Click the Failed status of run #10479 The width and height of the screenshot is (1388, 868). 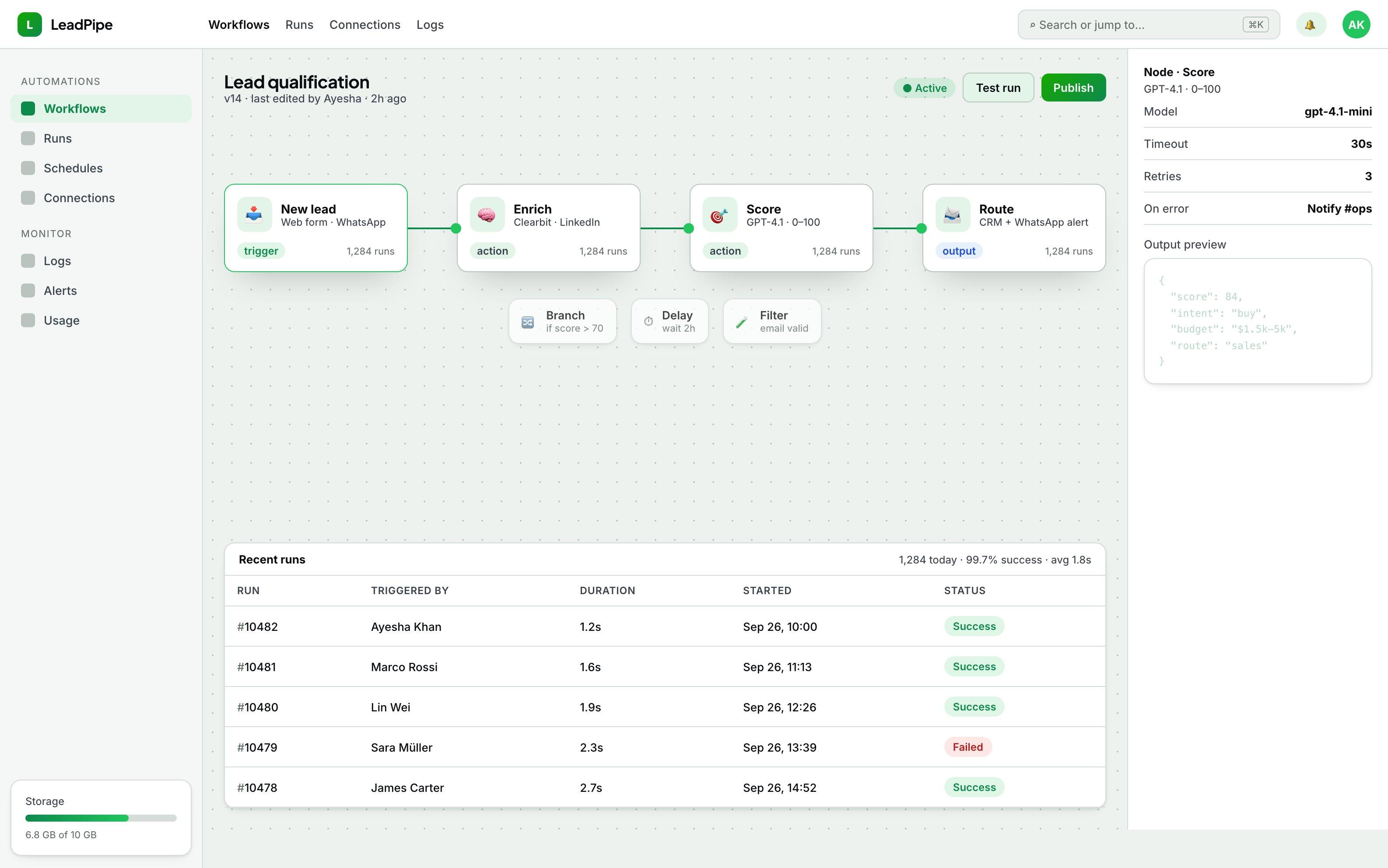(x=968, y=747)
